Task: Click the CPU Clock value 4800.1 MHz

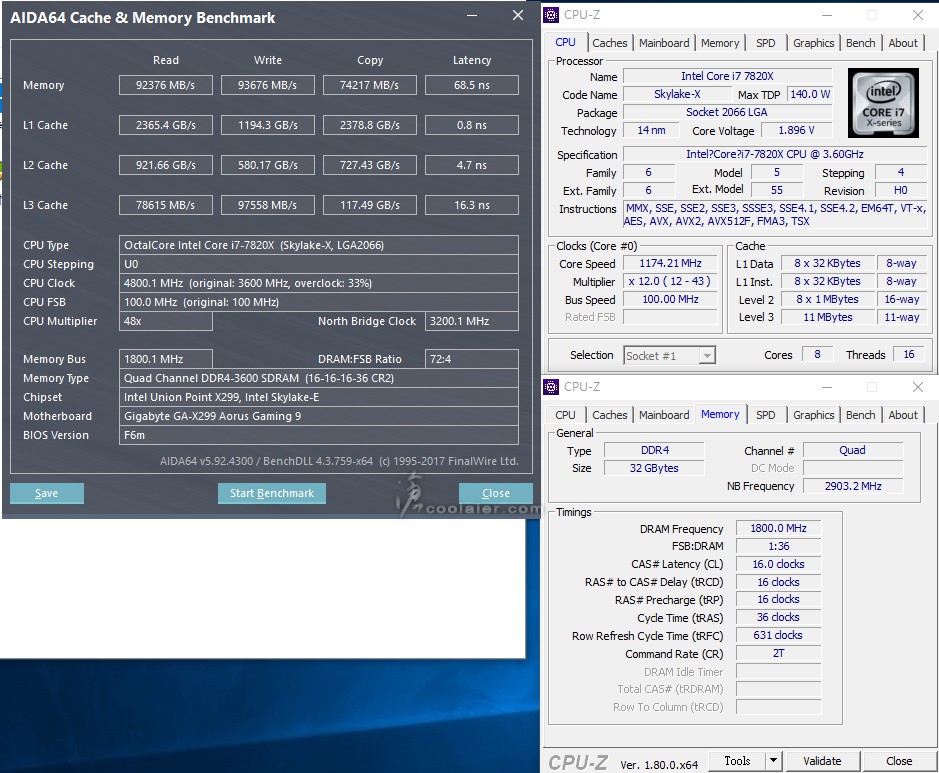Action: click(x=319, y=283)
